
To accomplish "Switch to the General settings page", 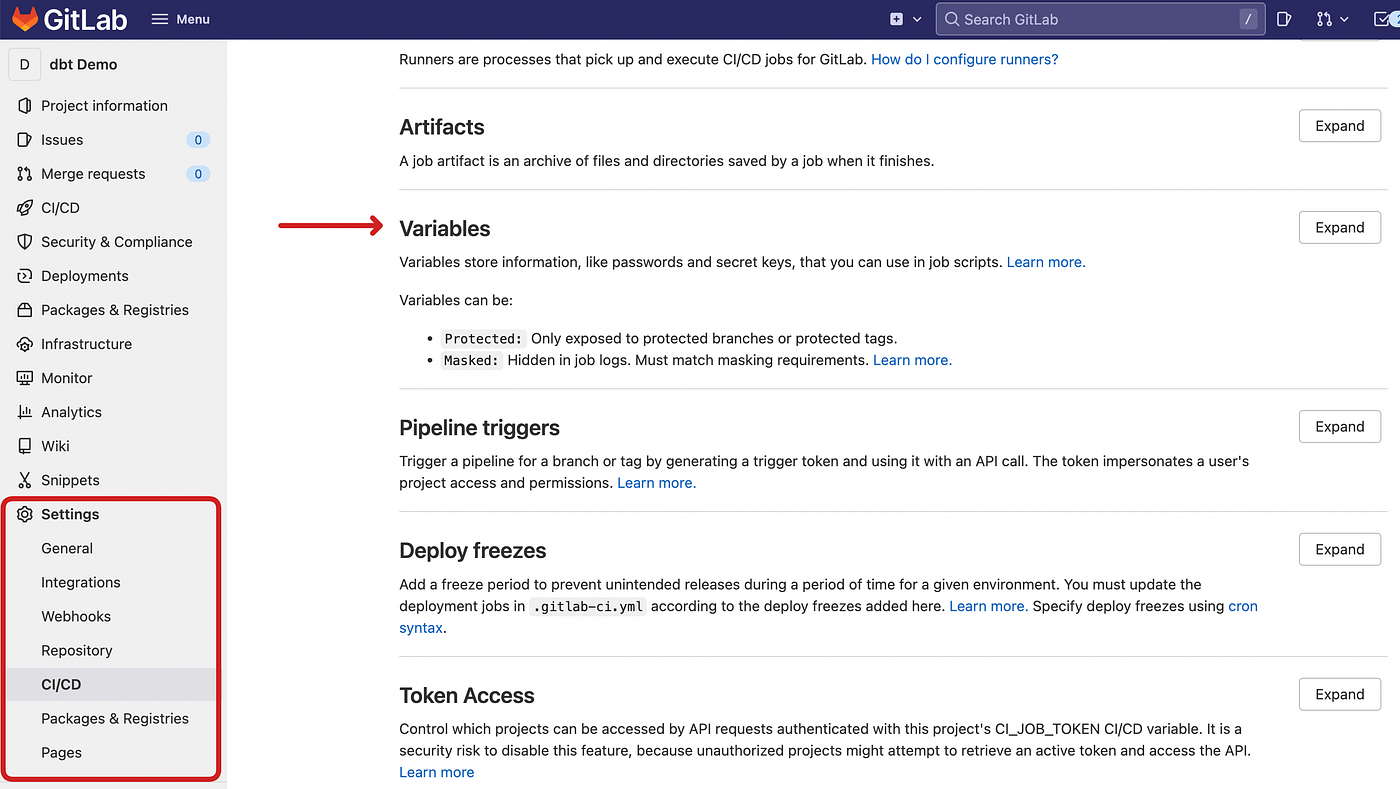I will coord(67,548).
